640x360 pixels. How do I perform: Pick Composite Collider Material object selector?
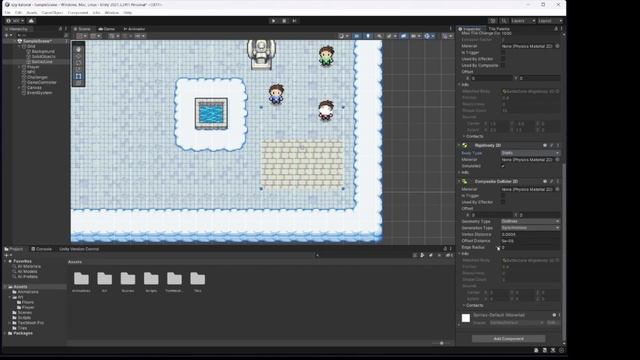pyautogui.click(x=558, y=189)
